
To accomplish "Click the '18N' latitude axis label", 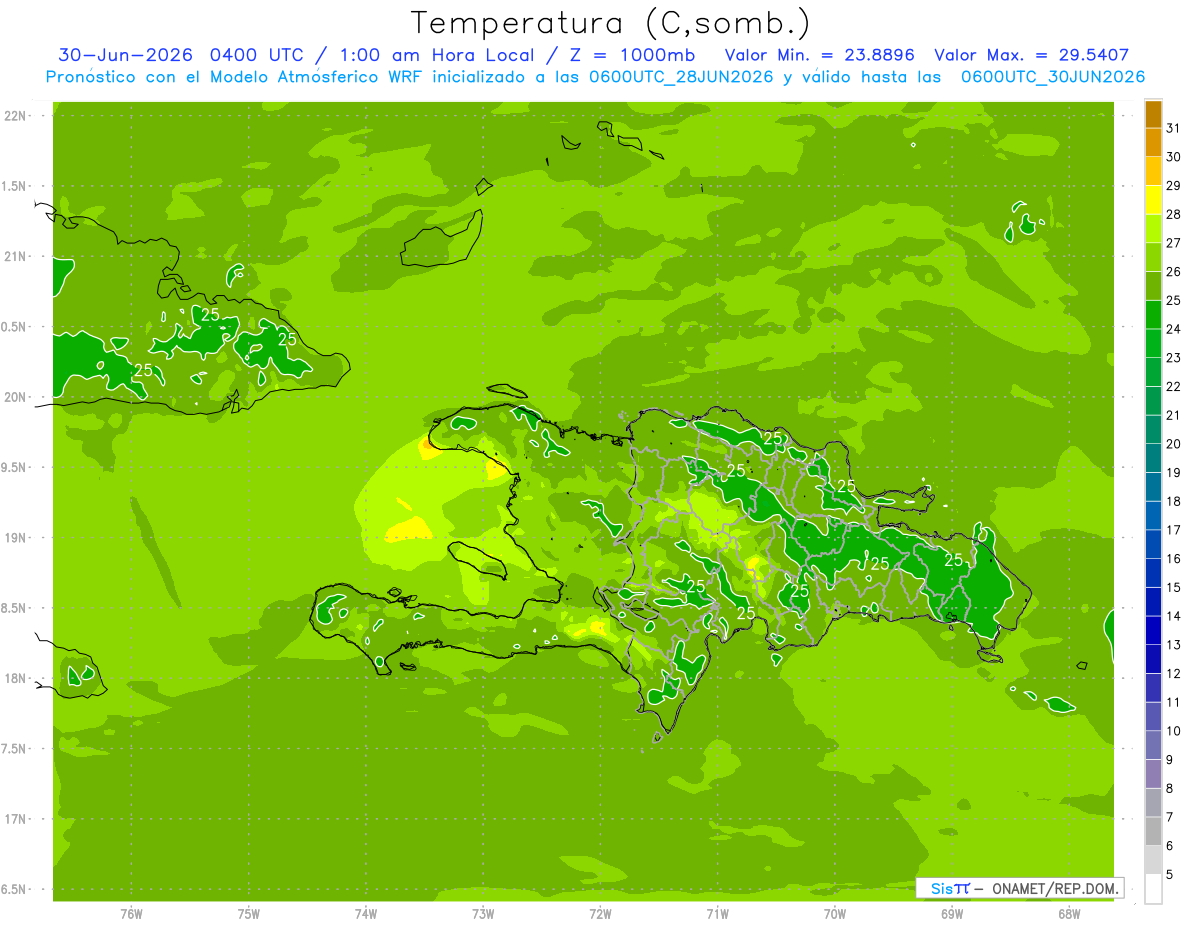I will (15, 678).
